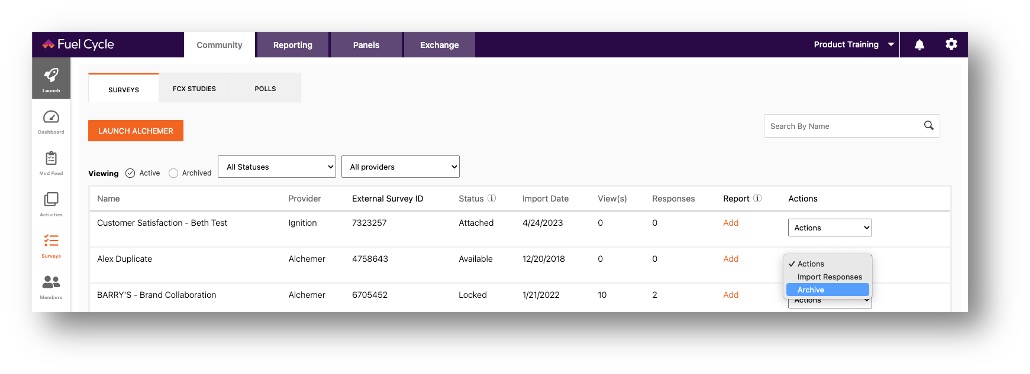Image resolution: width=1030 pixels, height=374 pixels.
Task: Click the Status column info icon
Action: tap(491, 199)
